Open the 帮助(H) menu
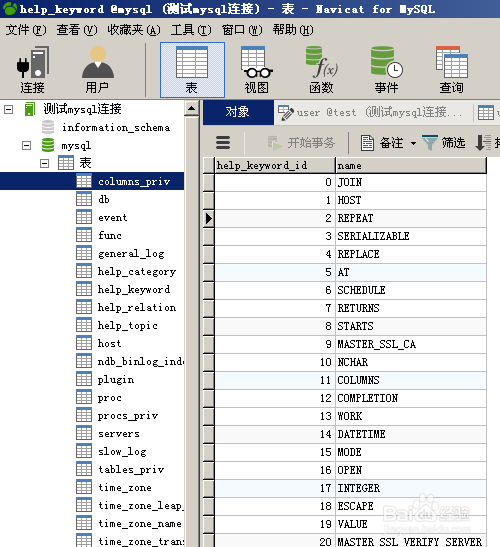Image resolution: width=500 pixels, height=547 pixels. [293, 30]
